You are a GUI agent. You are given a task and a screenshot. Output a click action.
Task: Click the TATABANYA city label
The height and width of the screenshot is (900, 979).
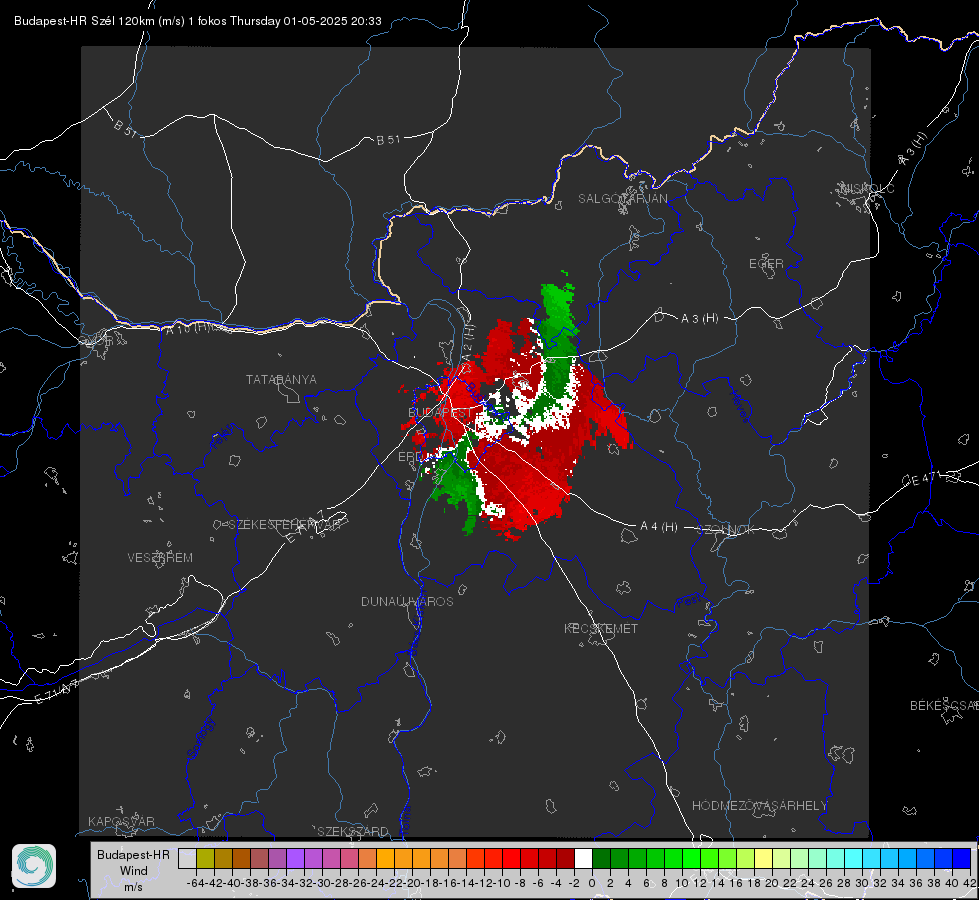pos(282,380)
